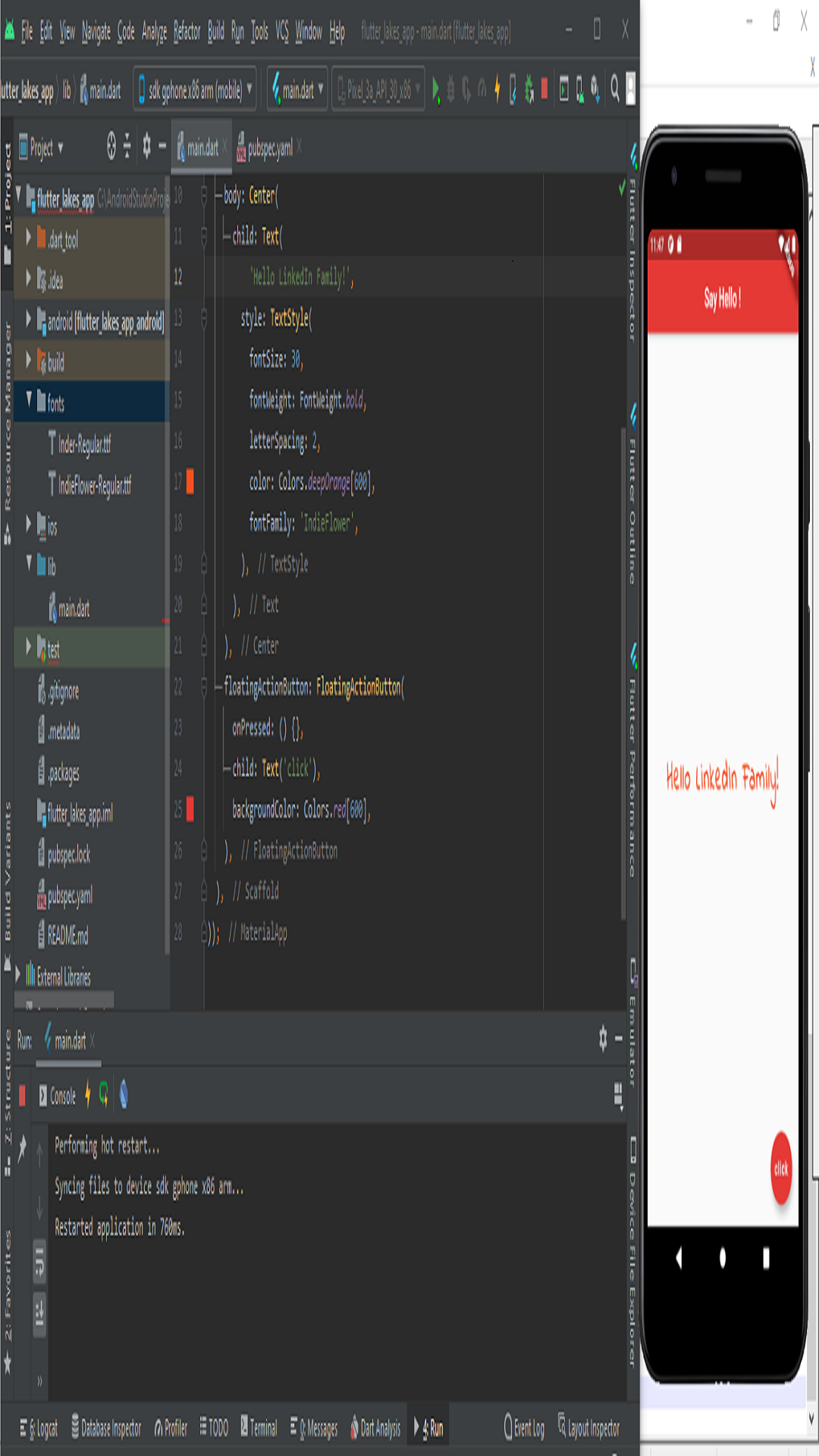The height and width of the screenshot is (1456, 819).
Task: Tap the red 'click' floating button in emulator
Action: (x=781, y=1168)
